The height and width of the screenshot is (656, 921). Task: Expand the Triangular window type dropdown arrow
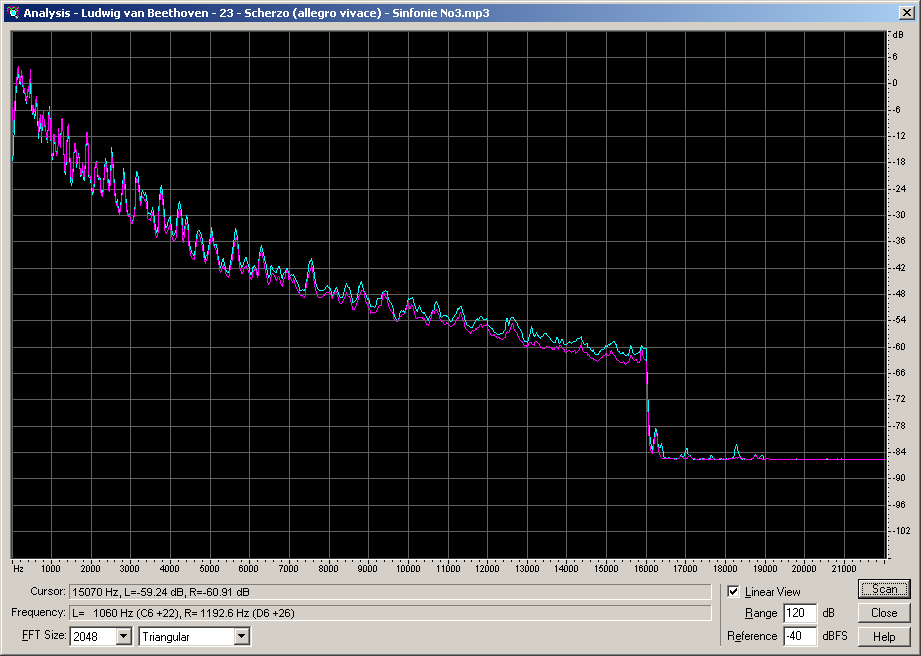coord(242,636)
